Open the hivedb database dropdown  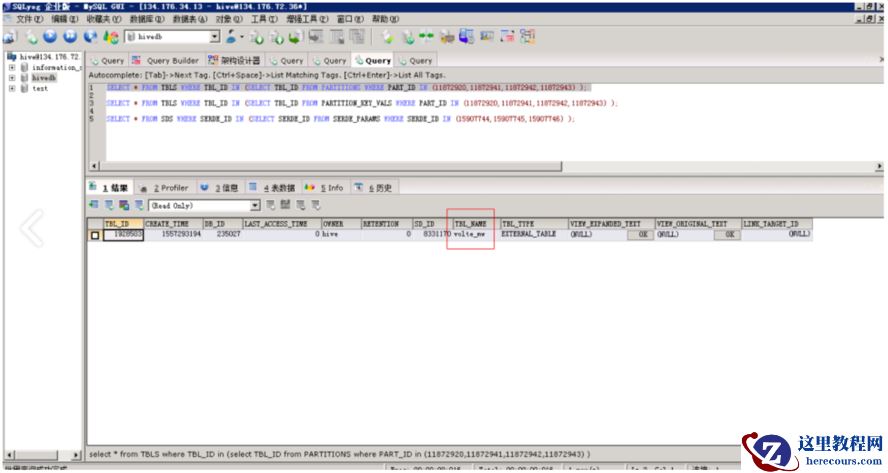click(x=215, y=37)
